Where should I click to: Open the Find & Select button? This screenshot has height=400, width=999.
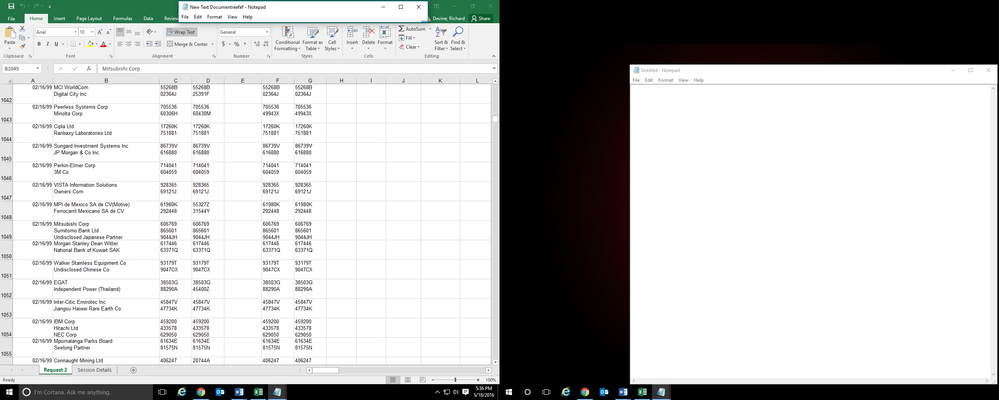tap(457, 39)
